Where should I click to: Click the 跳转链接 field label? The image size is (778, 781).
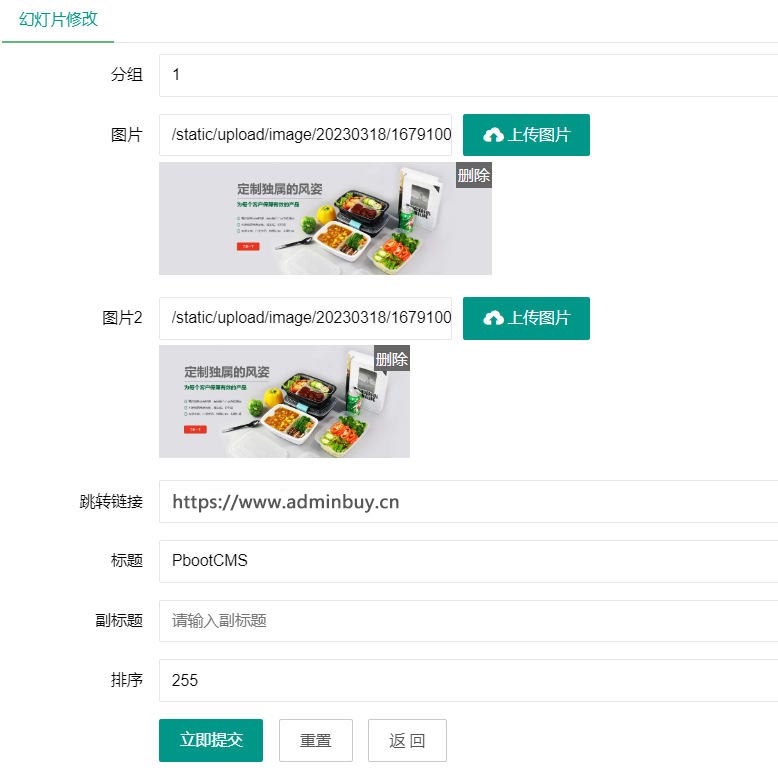pos(111,501)
